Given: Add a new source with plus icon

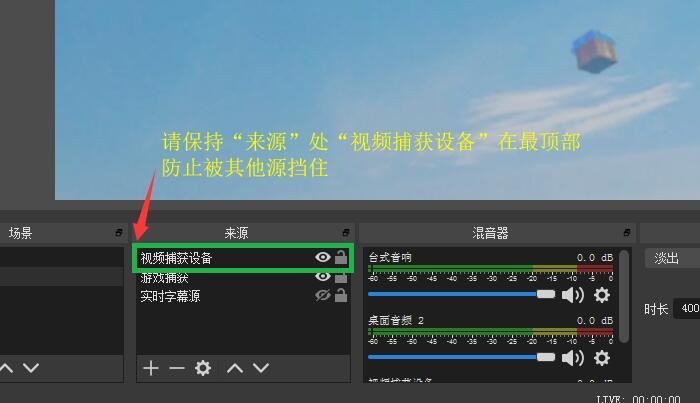Looking at the screenshot, I should pos(151,368).
